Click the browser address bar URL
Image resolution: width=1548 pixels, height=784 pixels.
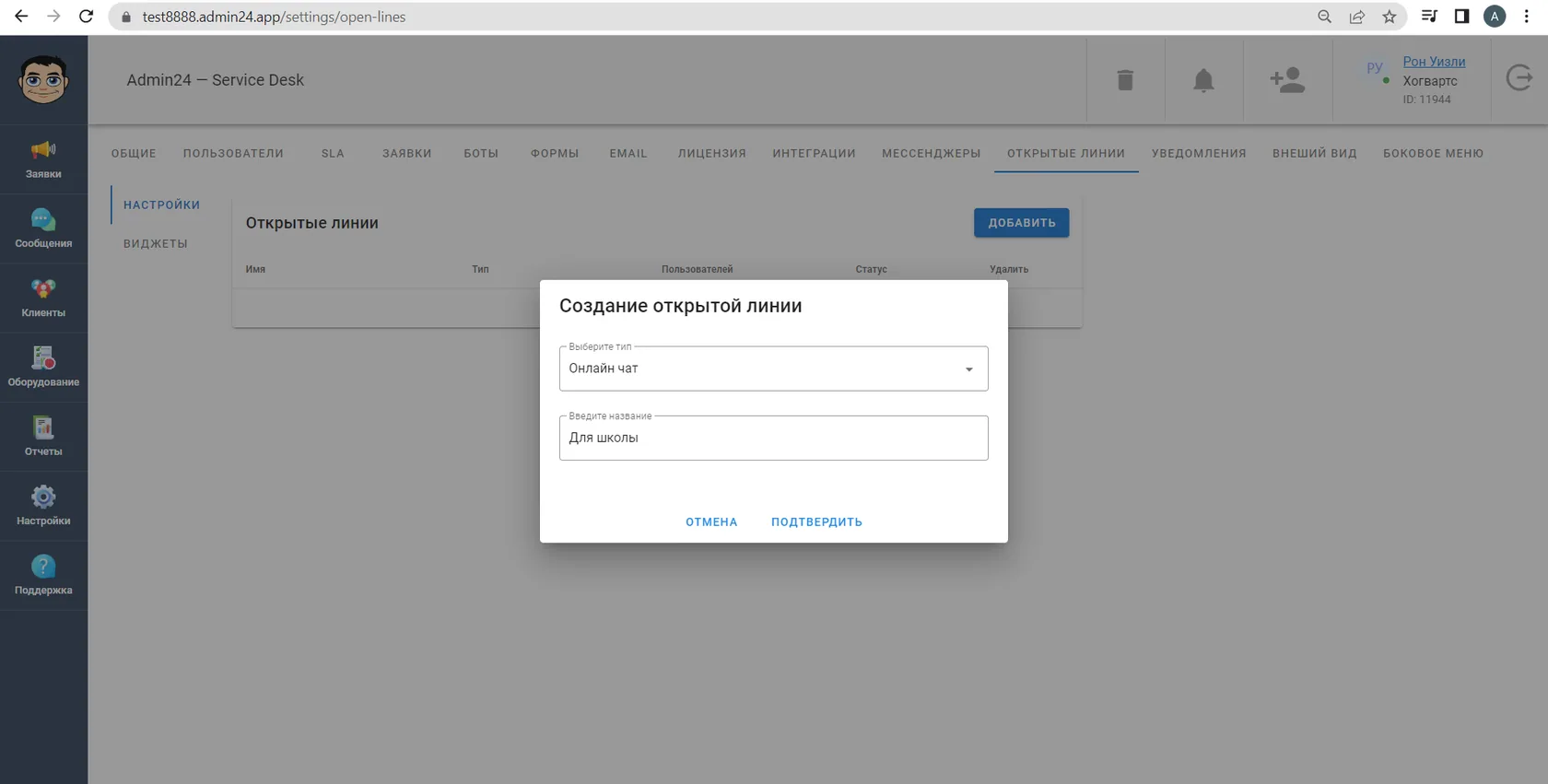click(274, 17)
